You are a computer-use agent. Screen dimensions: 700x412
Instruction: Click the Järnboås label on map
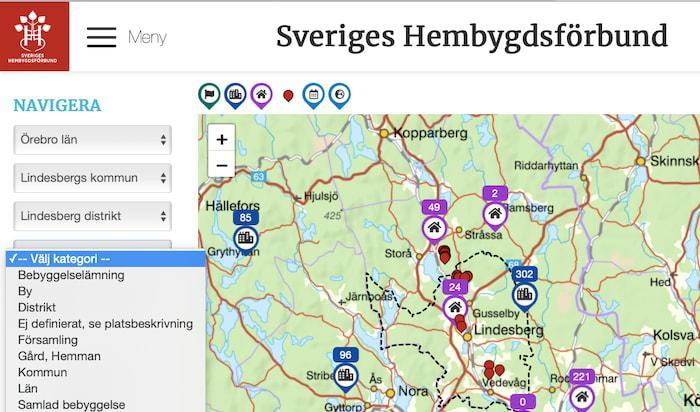369,296
